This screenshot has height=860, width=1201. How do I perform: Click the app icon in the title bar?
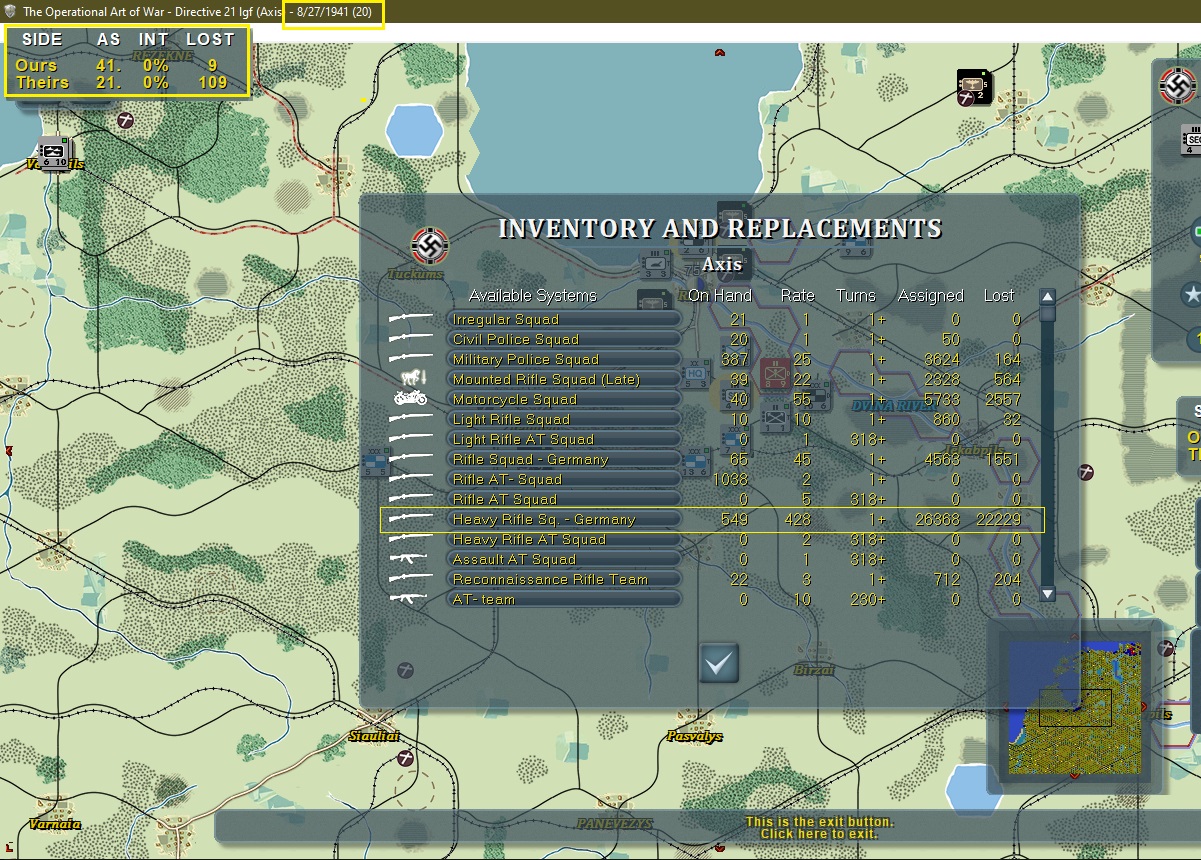click(10, 11)
